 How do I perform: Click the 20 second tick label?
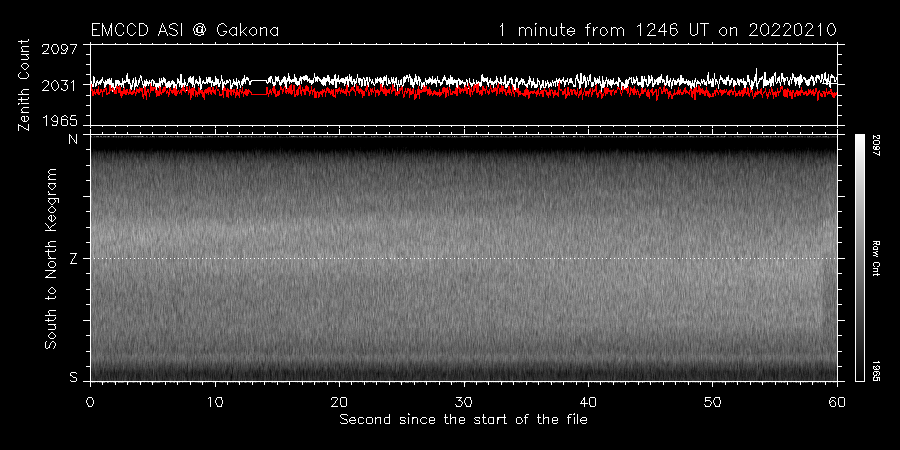(339, 402)
